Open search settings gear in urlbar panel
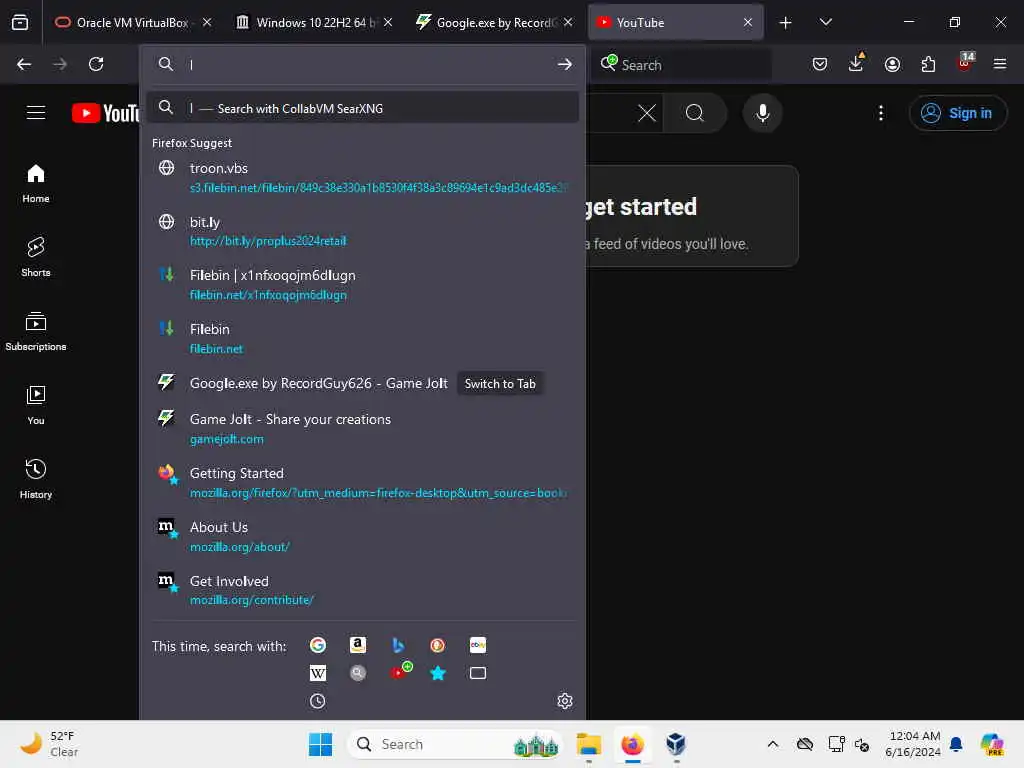Screen dimensions: 1024x768 [565, 701]
